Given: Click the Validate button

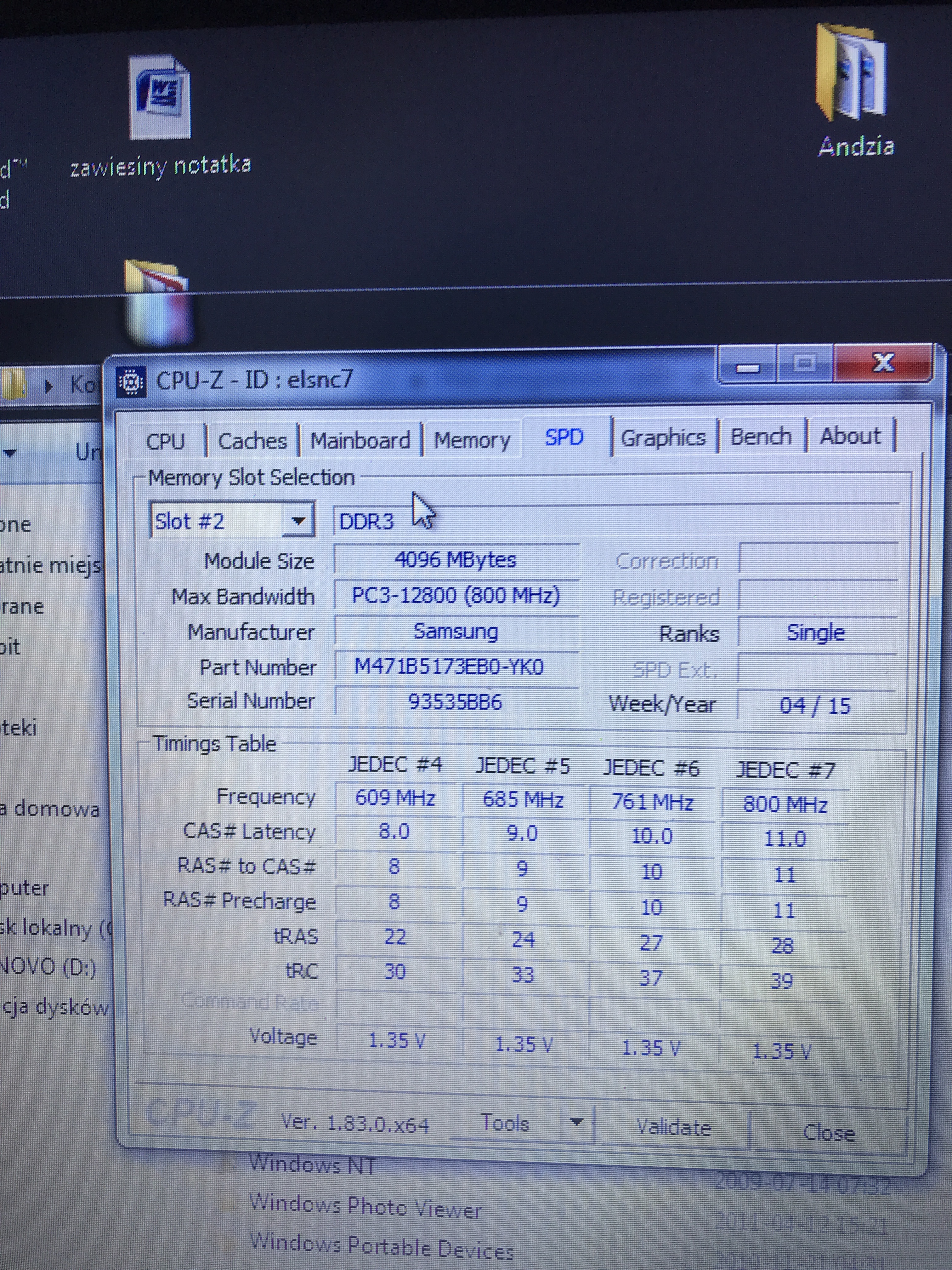Looking at the screenshot, I should pos(674,1128).
